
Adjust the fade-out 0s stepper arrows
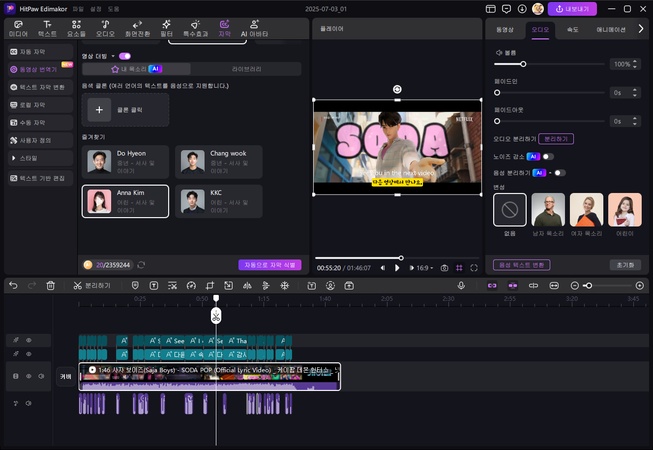(635, 121)
